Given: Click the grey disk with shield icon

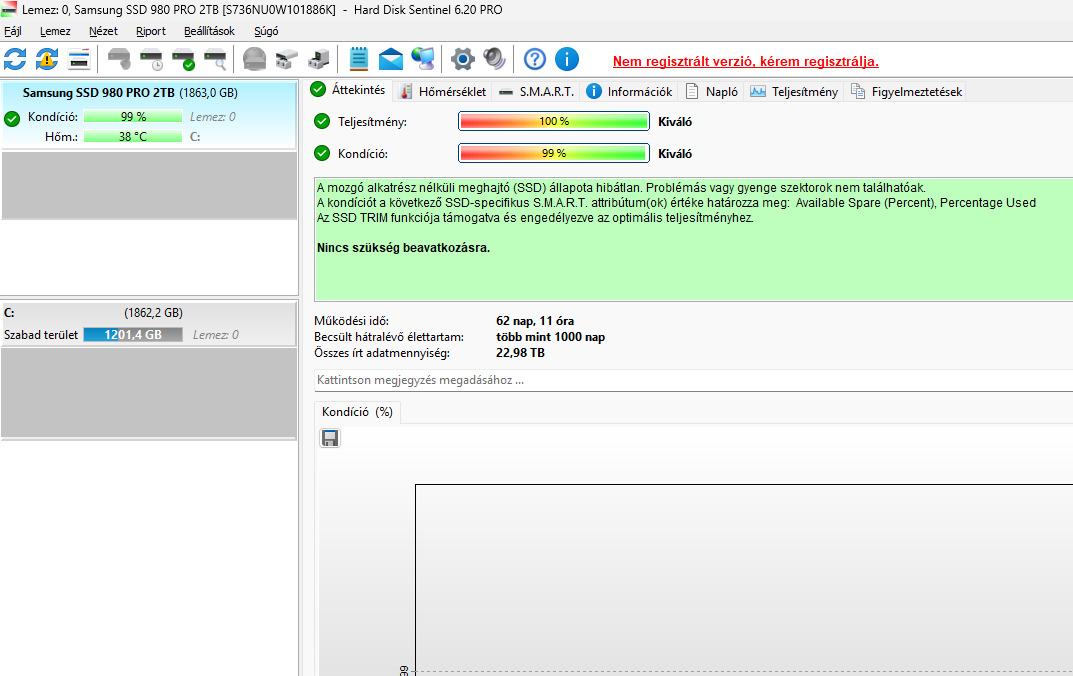Looking at the screenshot, I should click(x=119, y=60).
